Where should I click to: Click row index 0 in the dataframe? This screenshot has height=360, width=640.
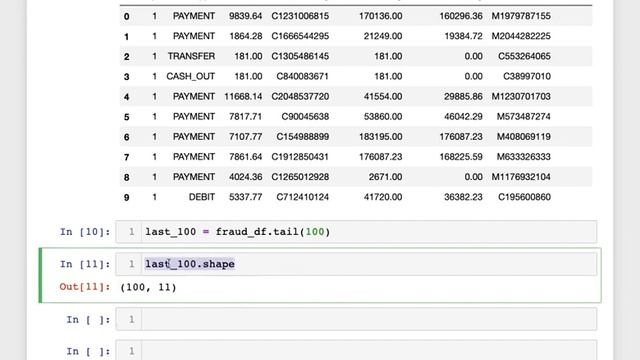click(x=127, y=16)
